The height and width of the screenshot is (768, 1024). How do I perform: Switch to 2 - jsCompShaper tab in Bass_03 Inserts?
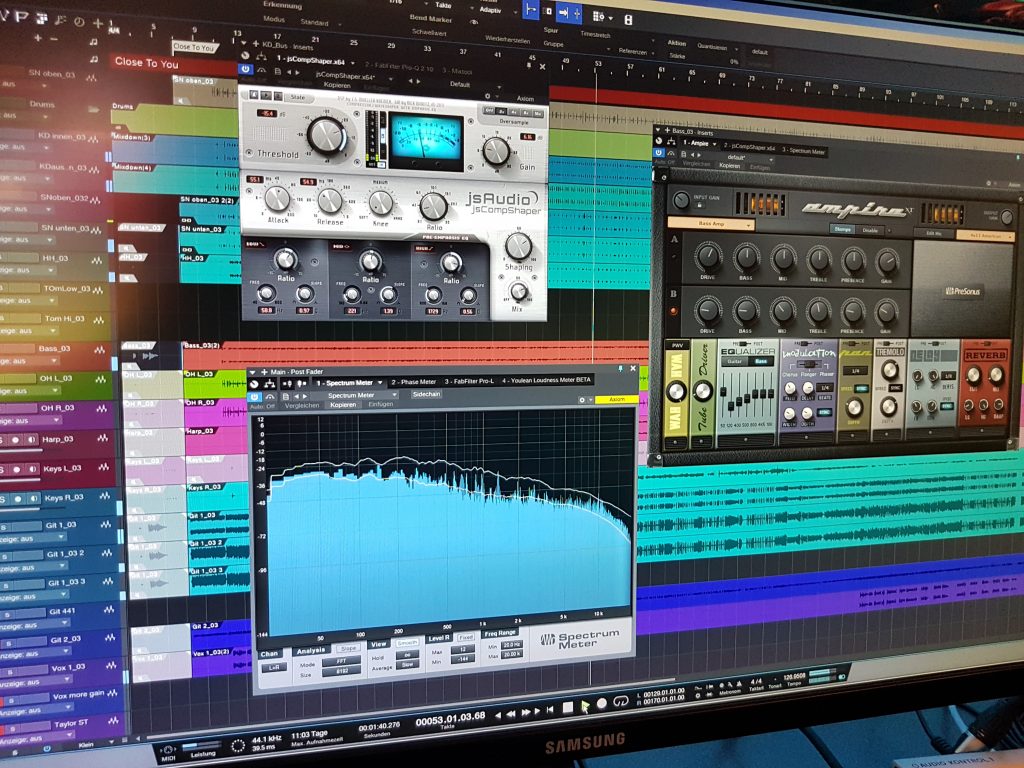[x=750, y=147]
